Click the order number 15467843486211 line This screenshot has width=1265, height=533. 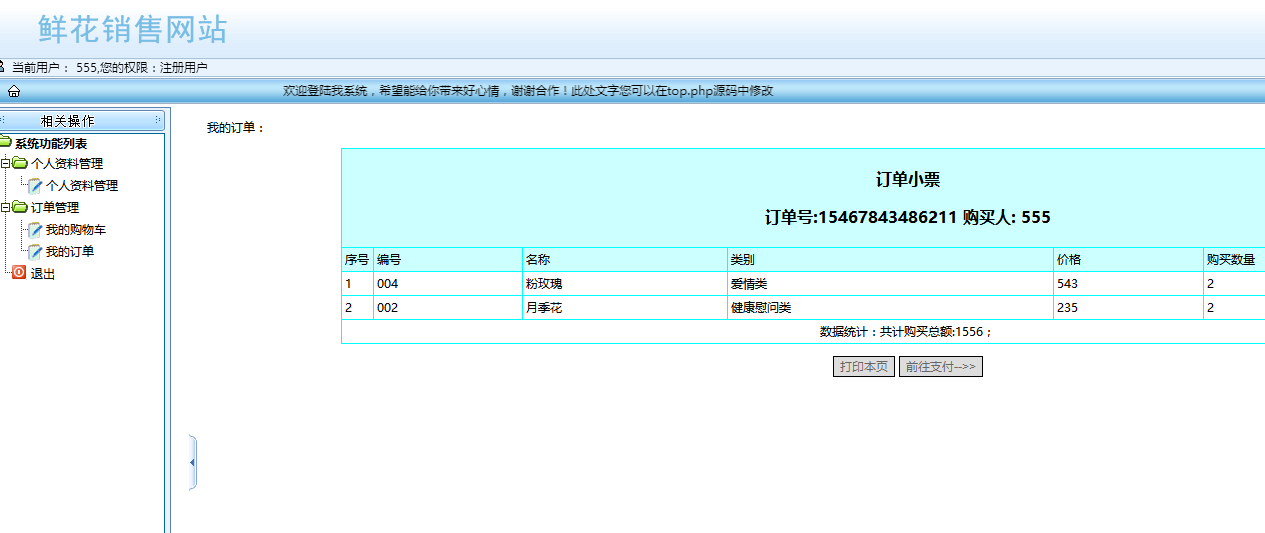[x=908, y=217]
